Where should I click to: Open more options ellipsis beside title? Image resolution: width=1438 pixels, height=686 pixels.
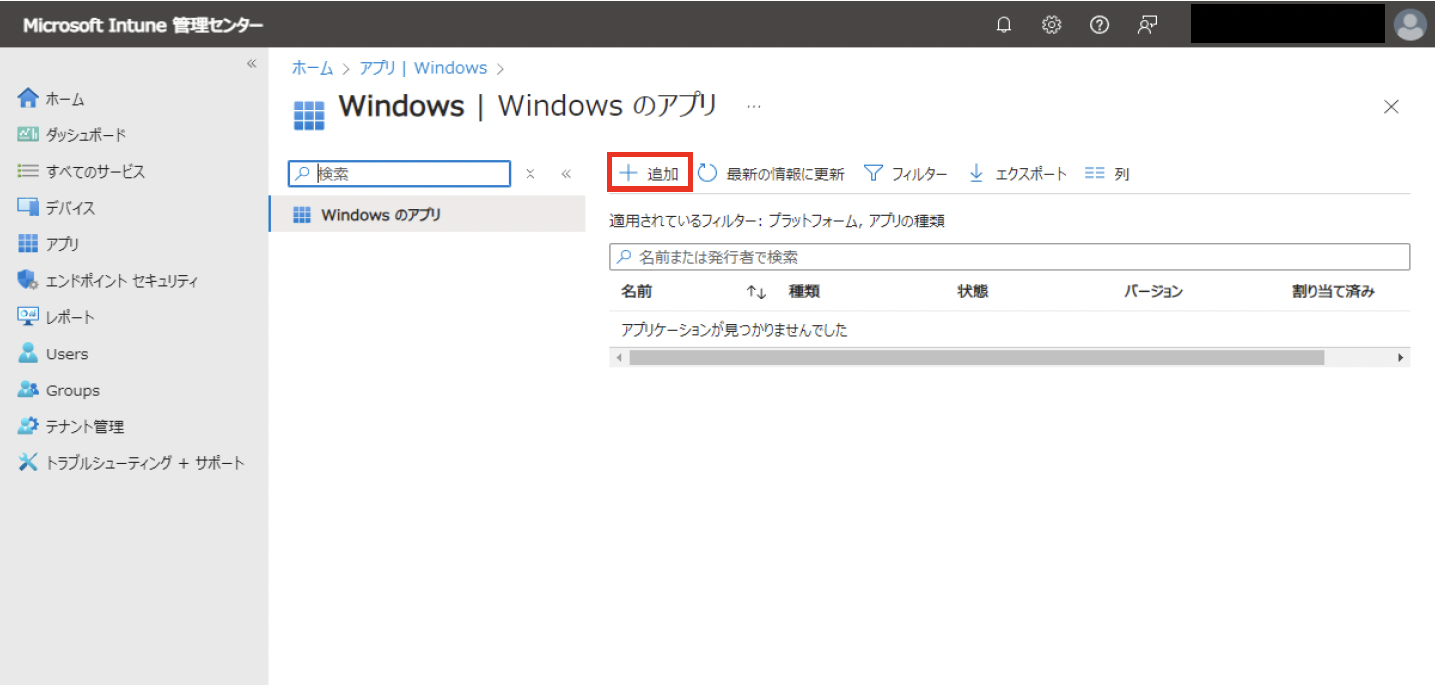(753, 106)
